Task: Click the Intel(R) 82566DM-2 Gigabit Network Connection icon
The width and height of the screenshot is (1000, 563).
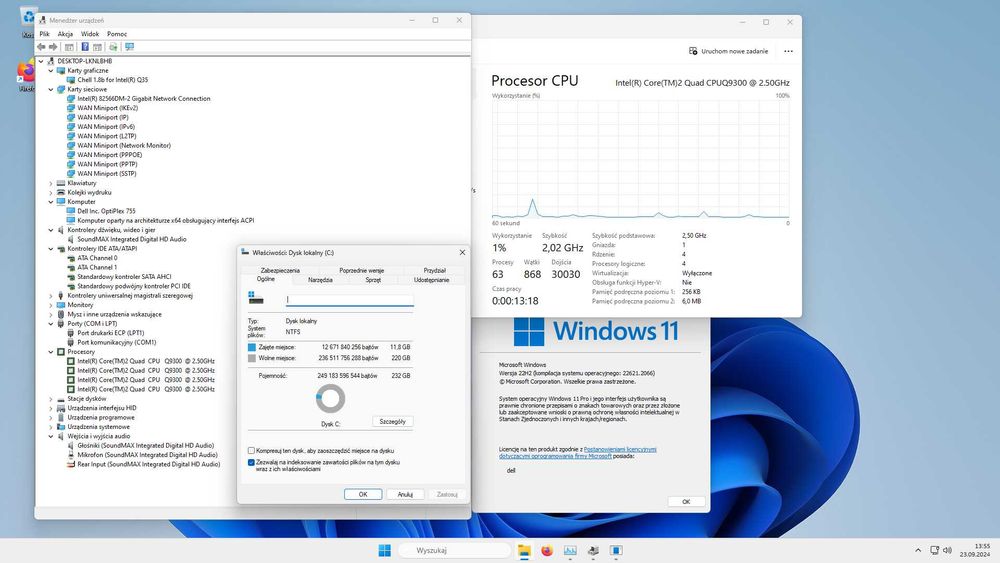Action: click(71, 99)
